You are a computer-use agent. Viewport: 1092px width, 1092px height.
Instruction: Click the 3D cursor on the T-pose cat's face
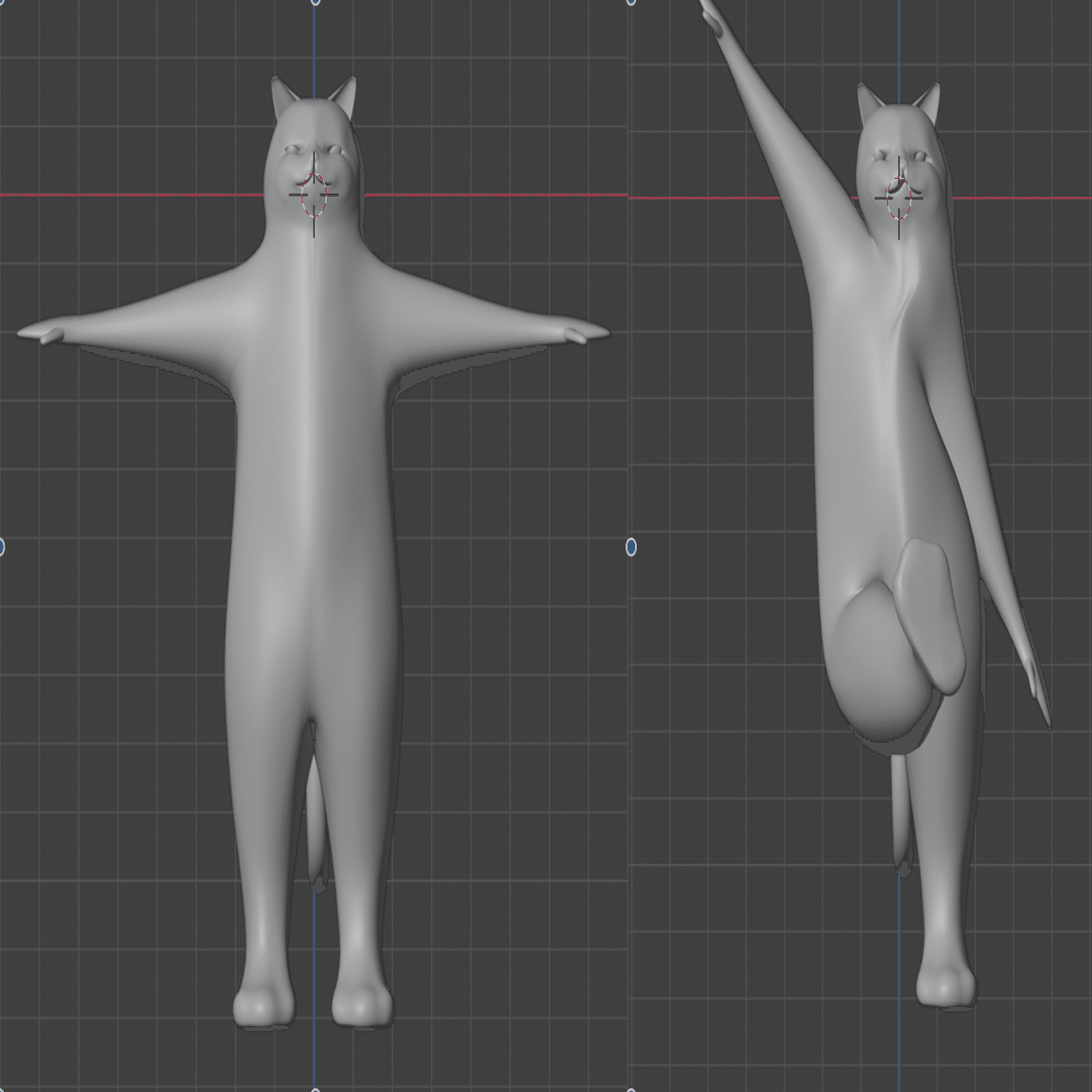(314, 196)
